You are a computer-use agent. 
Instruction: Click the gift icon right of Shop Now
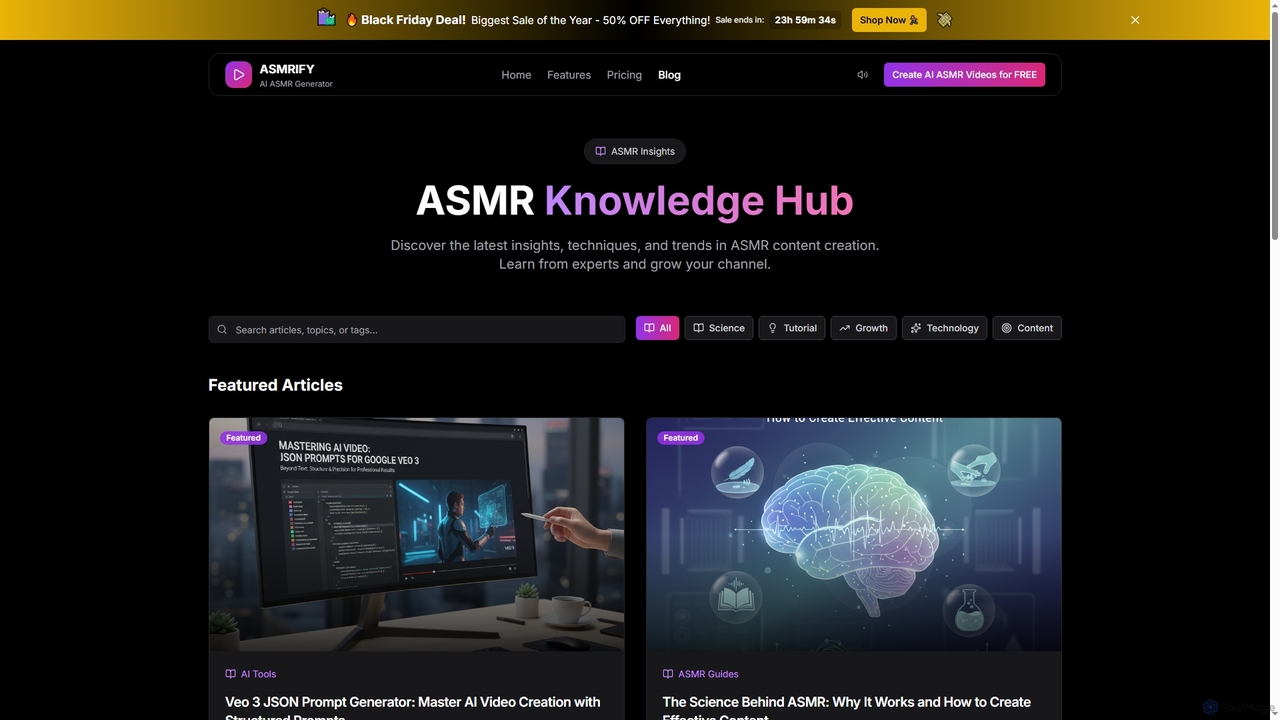[x=944, y=19]
